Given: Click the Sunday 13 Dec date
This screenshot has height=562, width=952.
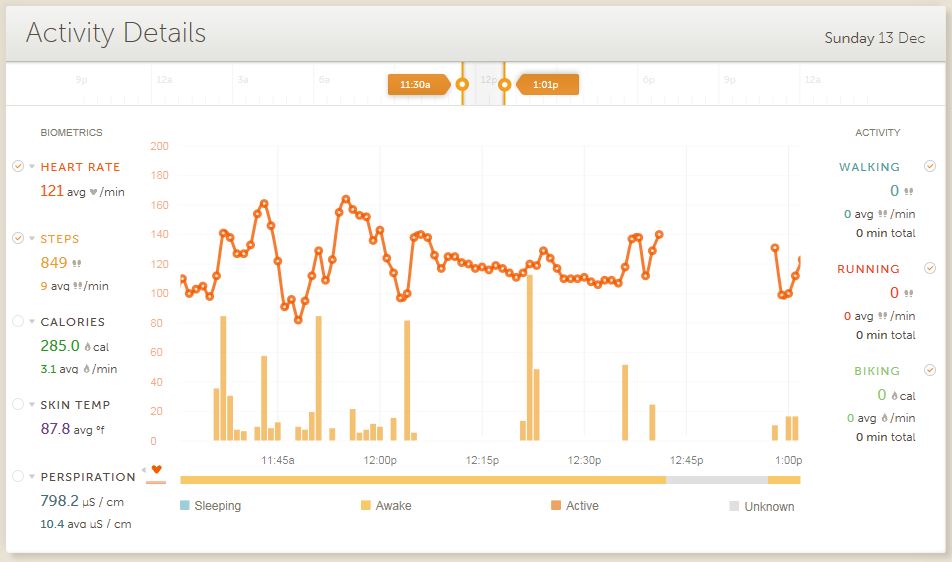Looking at the screenshot, I should (x=874, y=38).
